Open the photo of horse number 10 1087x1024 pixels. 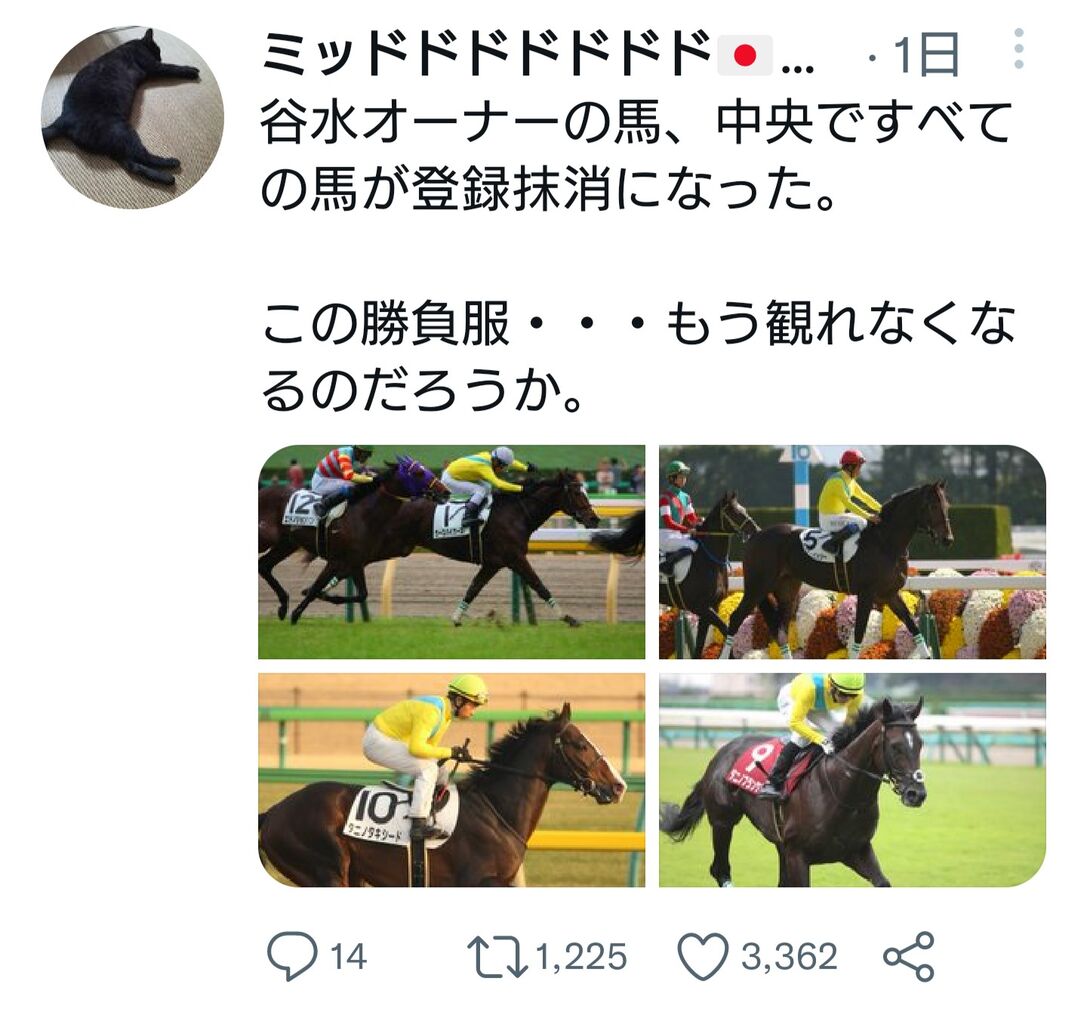[451, 780]
